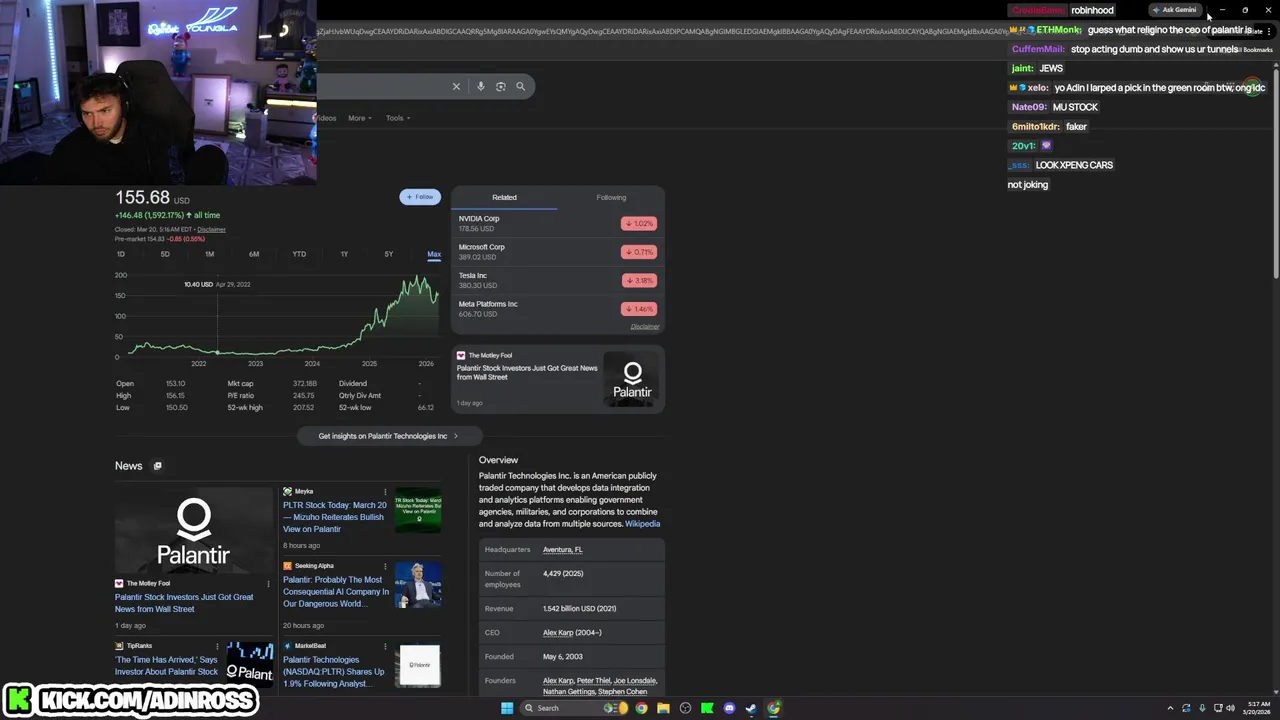Open the large Palantir logo news image
Screen dimensions: 1280x720
click(x=193, y=531)
